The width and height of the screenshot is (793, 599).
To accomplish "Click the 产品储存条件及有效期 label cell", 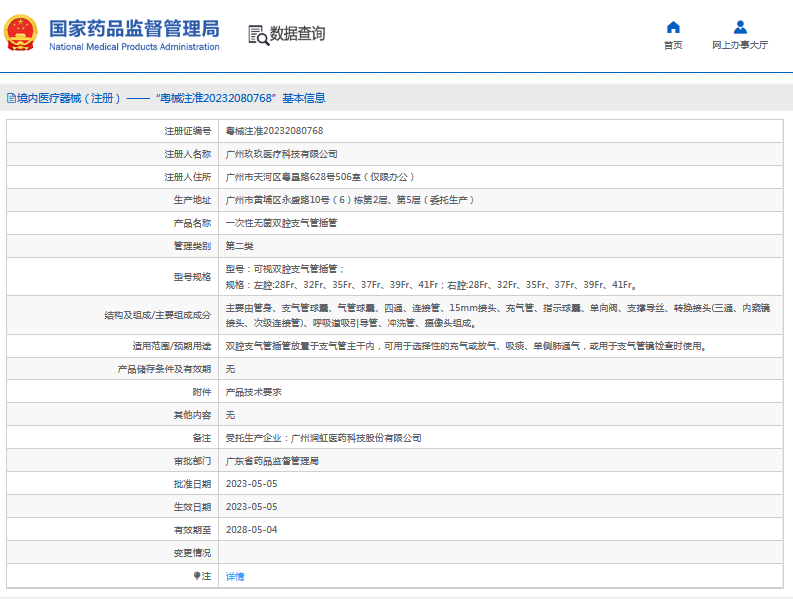I will tap(112, 369).
